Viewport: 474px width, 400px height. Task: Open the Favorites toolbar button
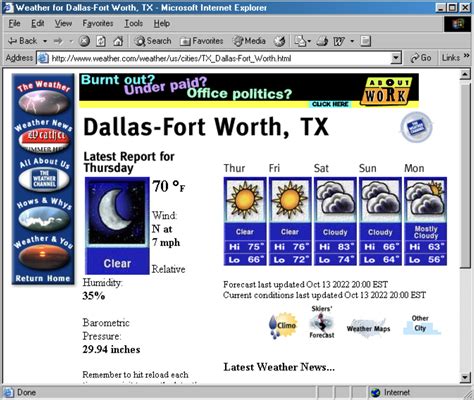tap(202, 41)
